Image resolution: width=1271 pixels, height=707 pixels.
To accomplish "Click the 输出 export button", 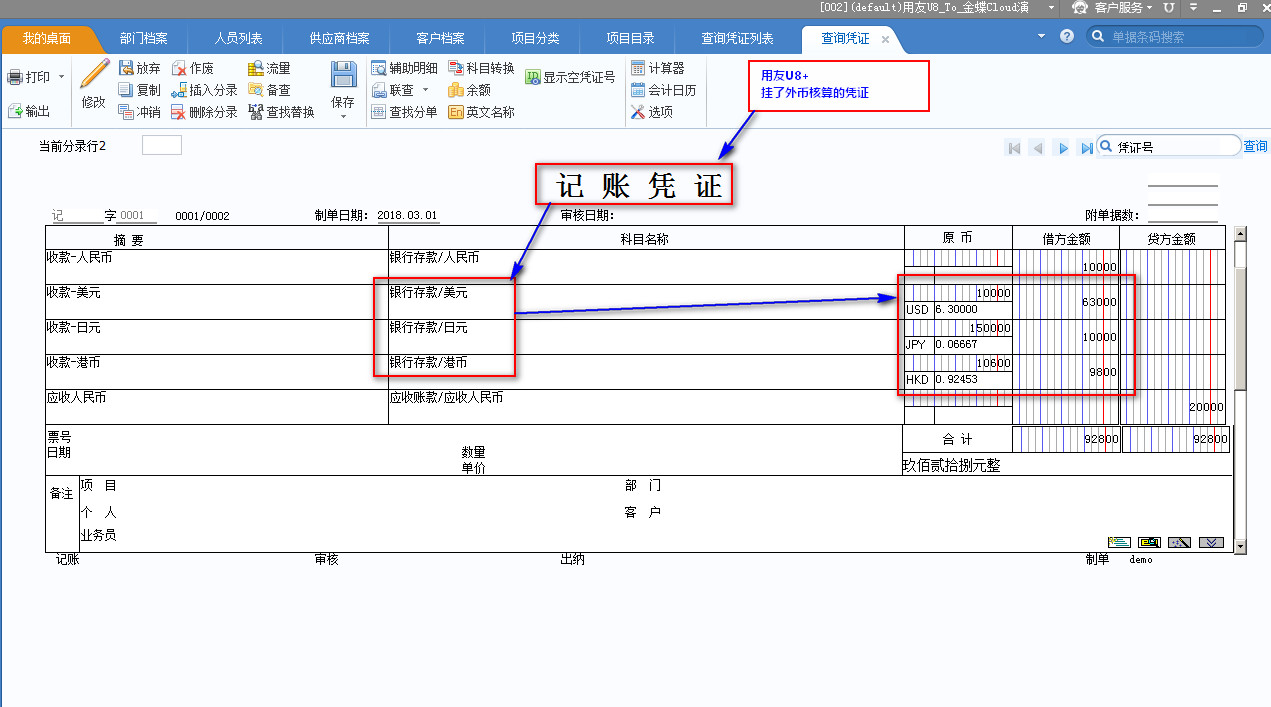I will pyautogui.click(x=29, y=111).
